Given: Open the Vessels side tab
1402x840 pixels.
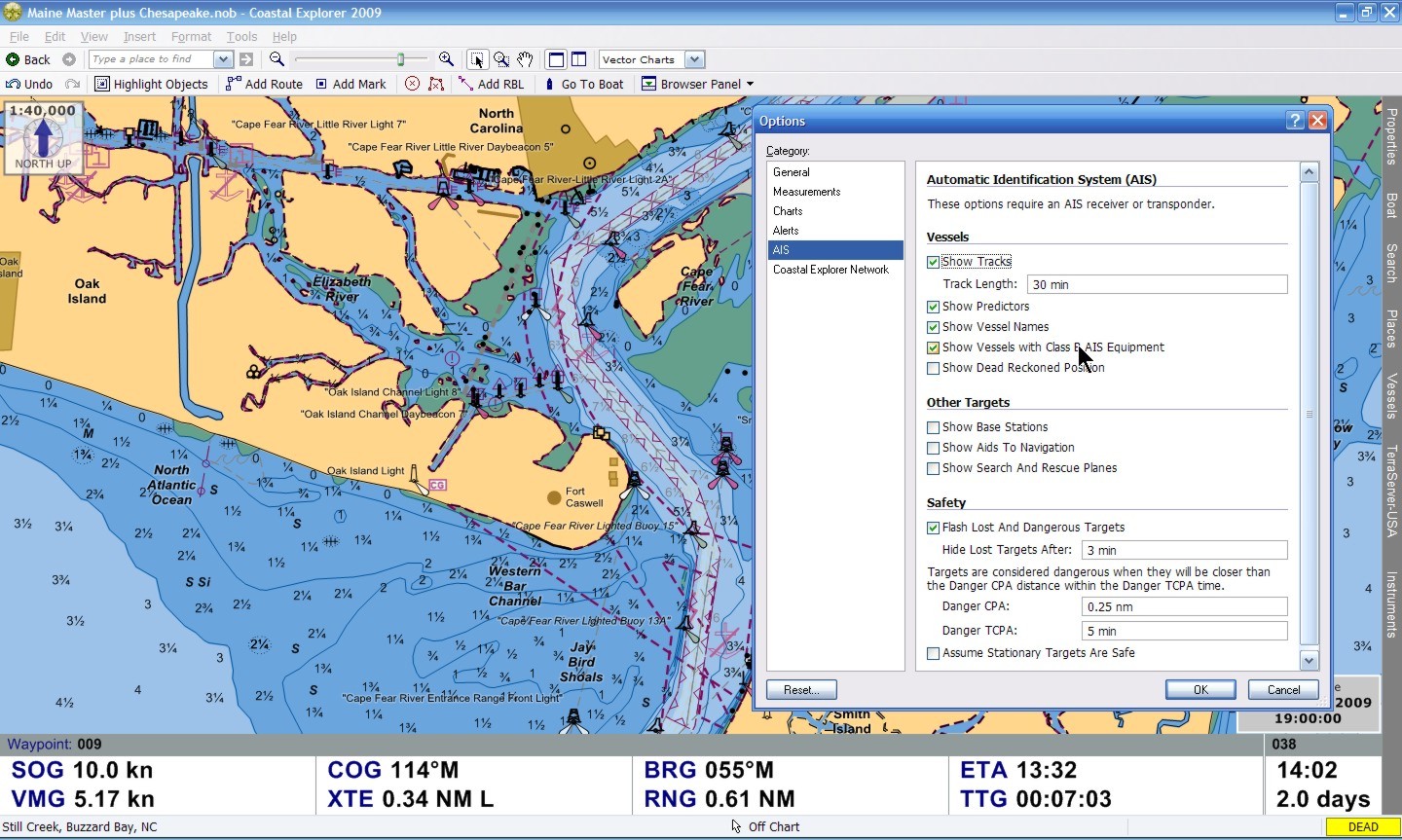Looking at the screenshot, I should coord(1391,396).
